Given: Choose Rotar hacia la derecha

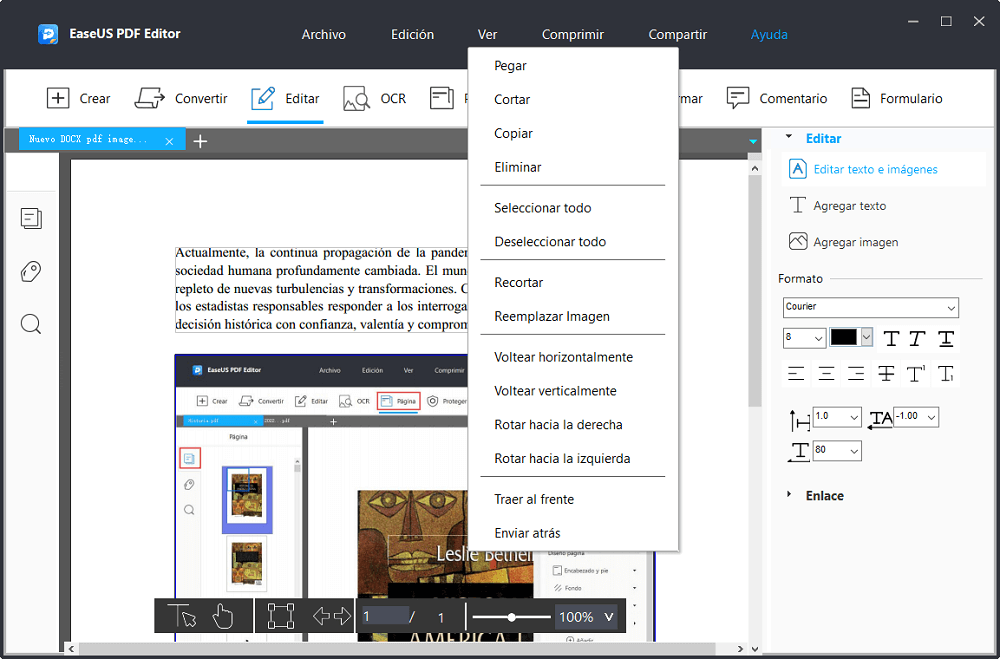Looking at the screenshot, I should pos(573,425).
